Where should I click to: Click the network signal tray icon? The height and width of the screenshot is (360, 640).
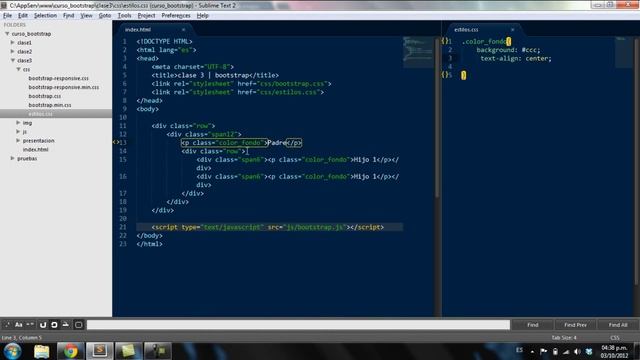[x=566, y=351]
